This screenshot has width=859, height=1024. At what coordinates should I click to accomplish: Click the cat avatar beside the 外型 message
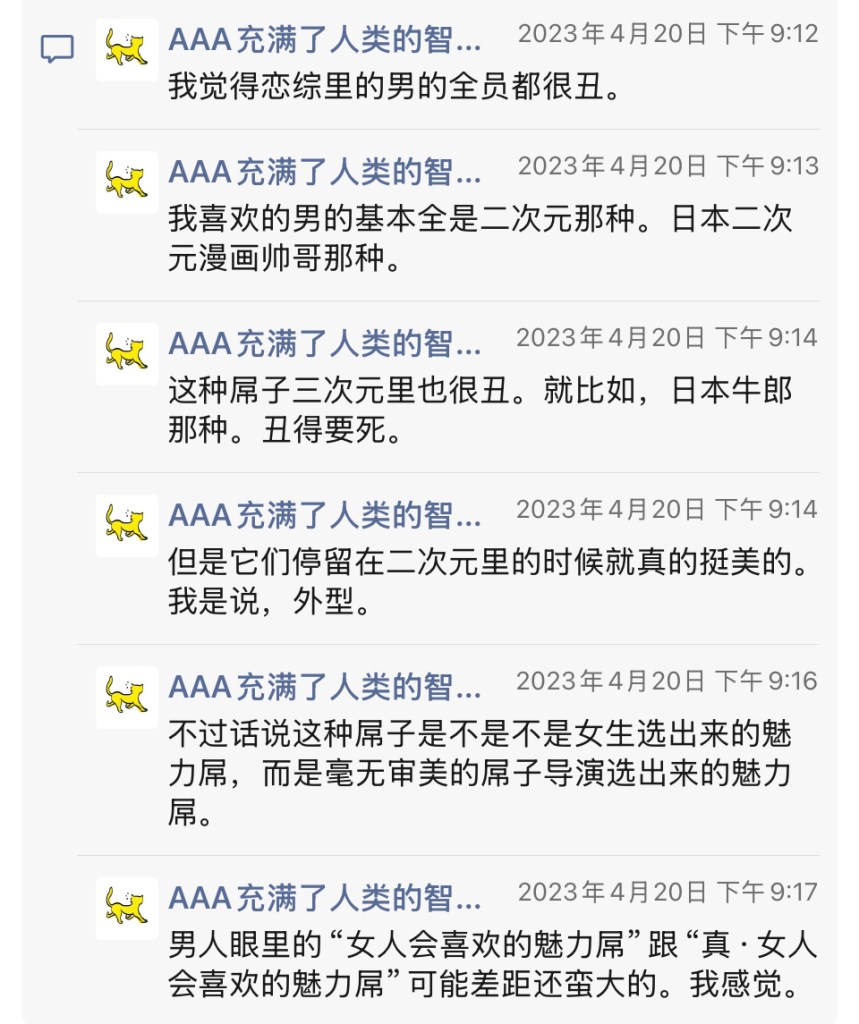click(x=127, y=525)
